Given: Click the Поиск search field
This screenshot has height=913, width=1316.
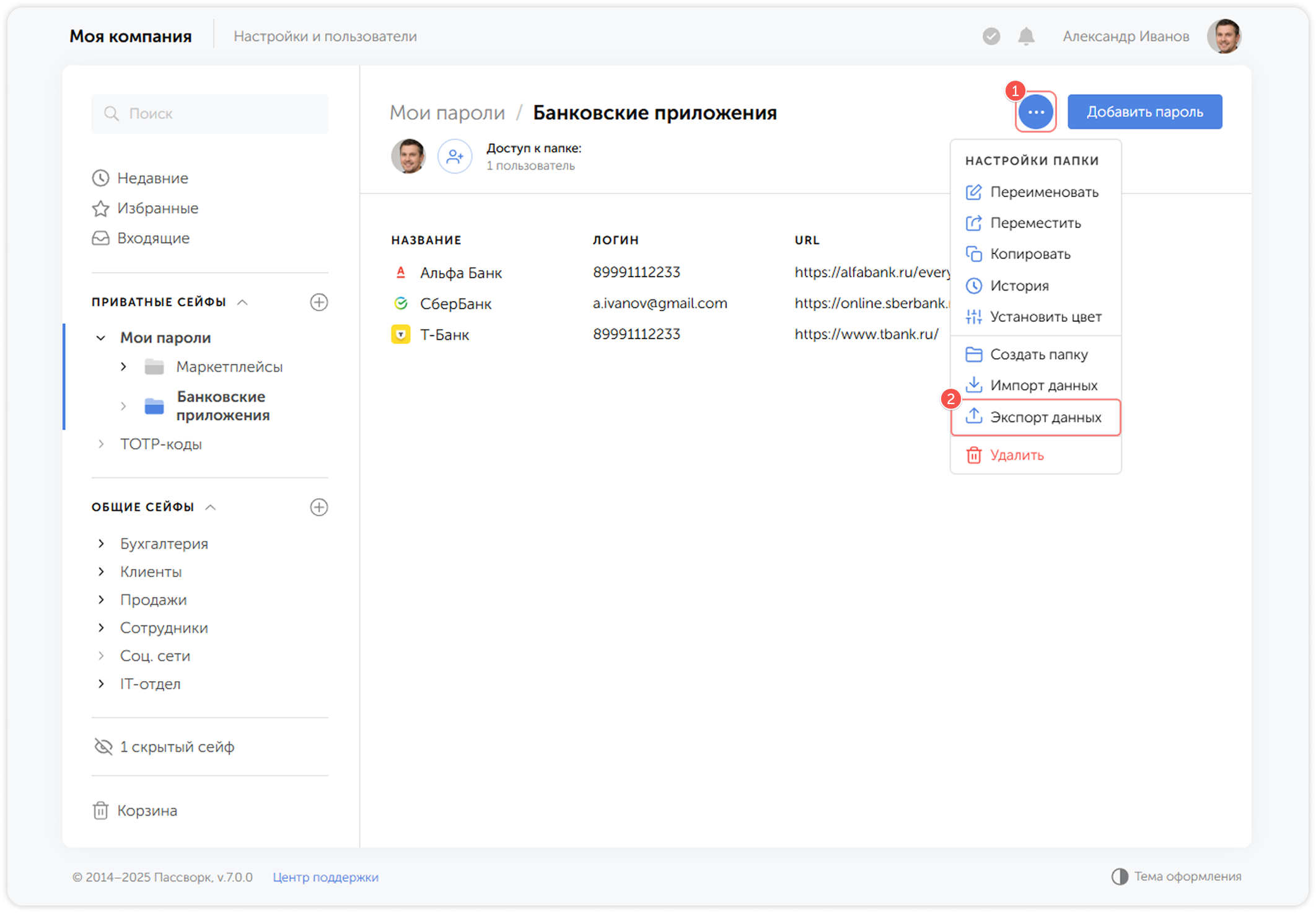Looking at the screenshot, I should point(210,114).
